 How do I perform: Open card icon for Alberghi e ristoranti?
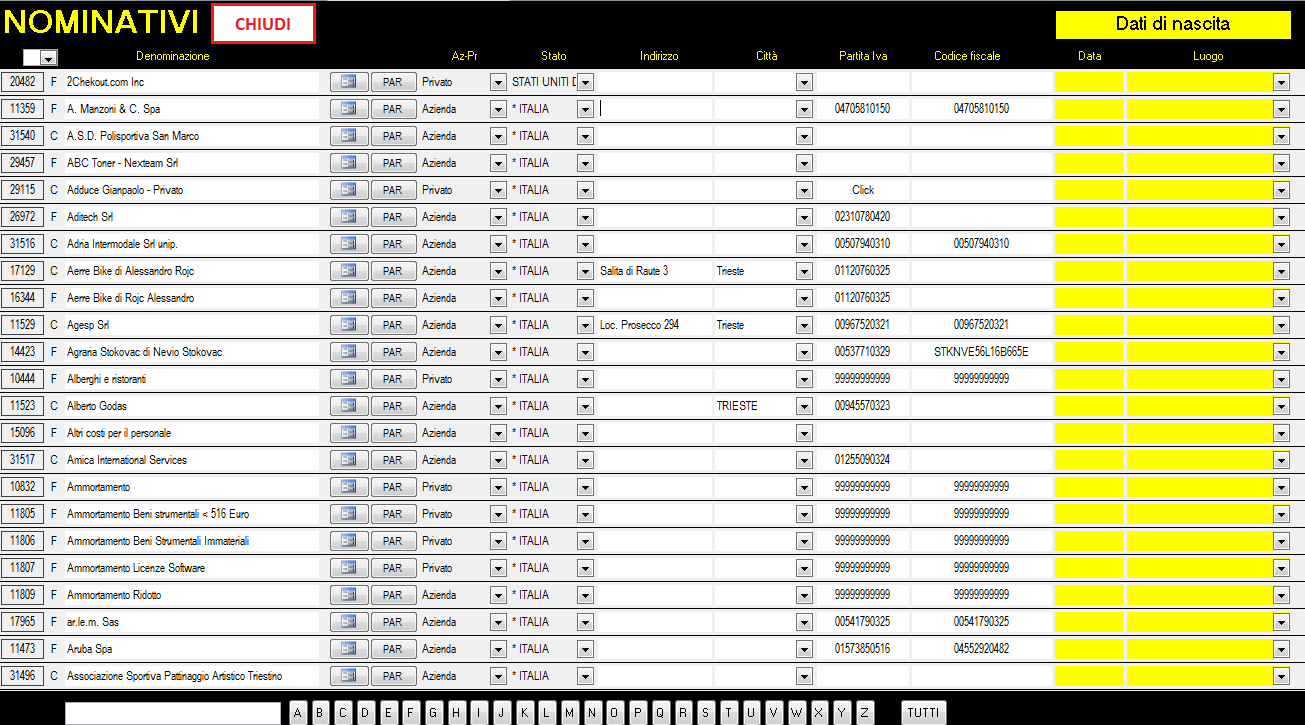pyautogui.click(x=349, y=379)
